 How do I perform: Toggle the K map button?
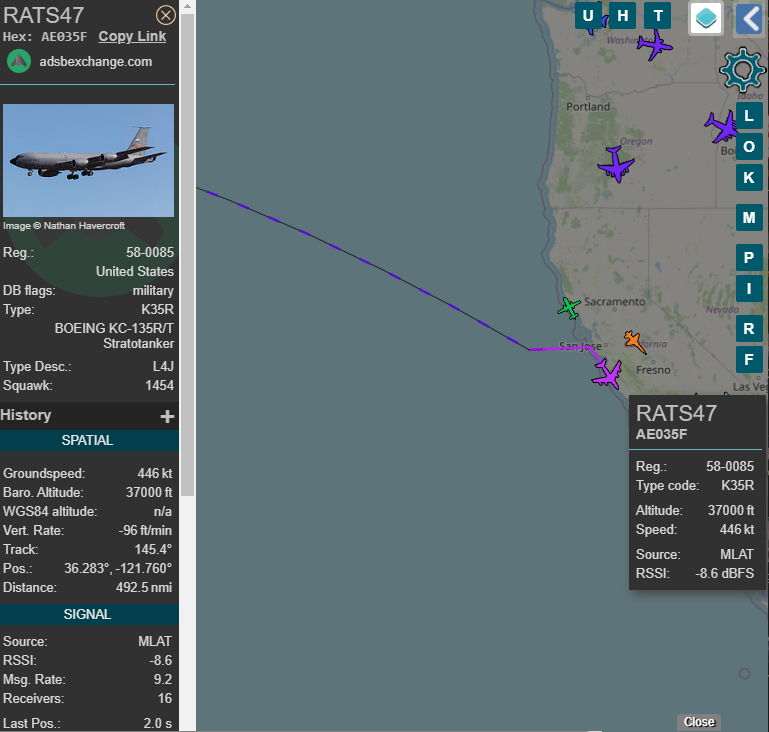point(749,177)
